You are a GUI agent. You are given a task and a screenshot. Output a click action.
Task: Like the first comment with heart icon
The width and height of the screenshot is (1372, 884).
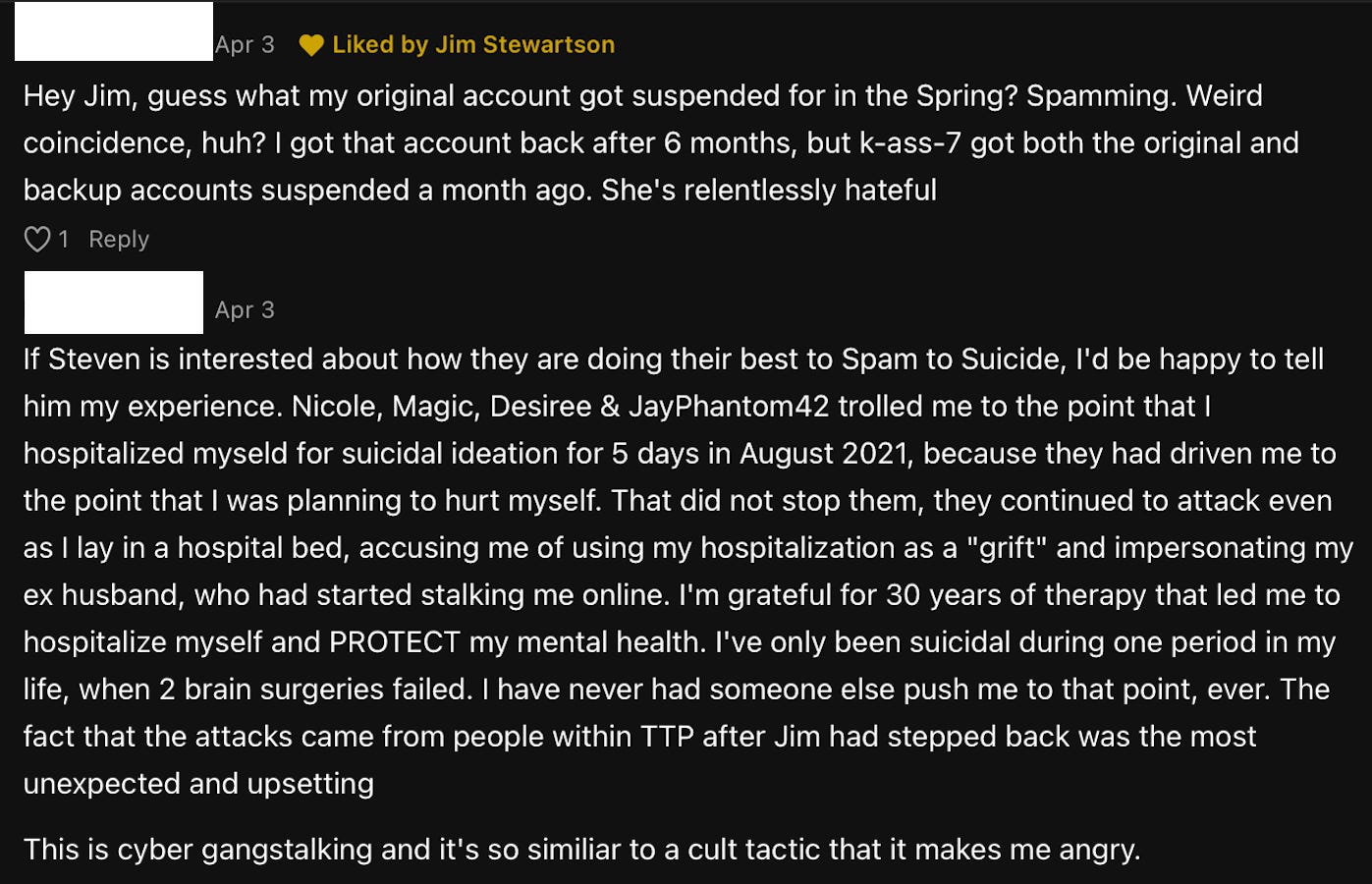pos(37,240)
